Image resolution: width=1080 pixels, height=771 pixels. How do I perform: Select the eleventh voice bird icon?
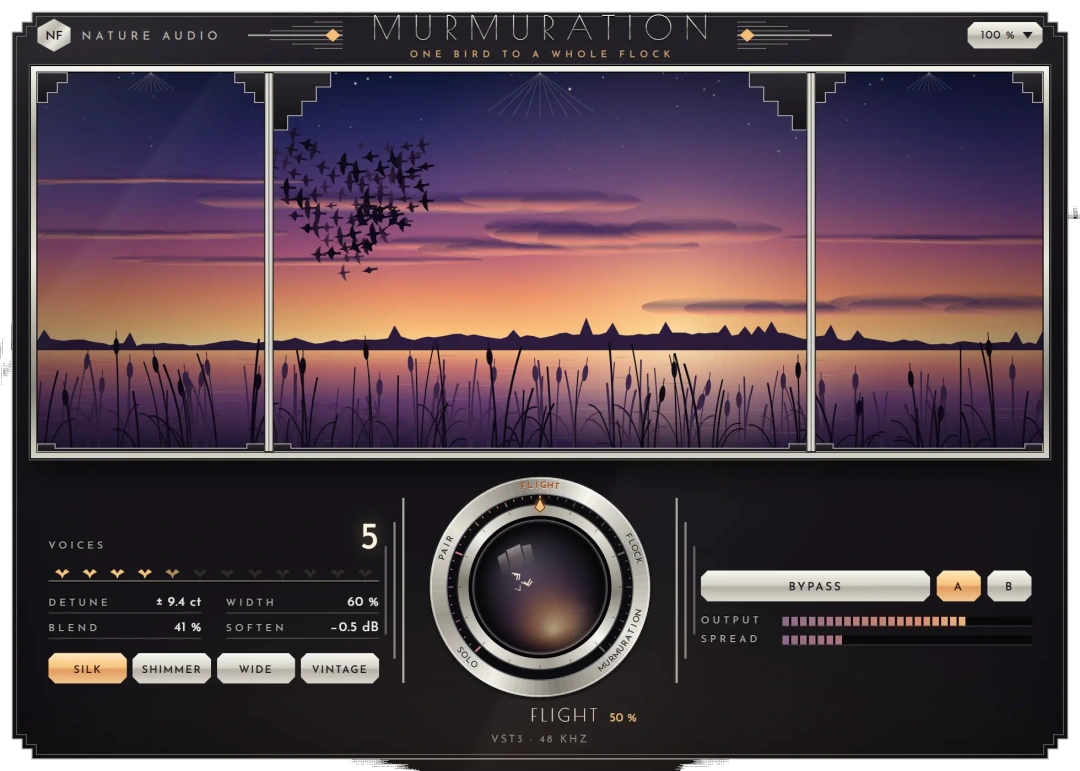click(x=338, y=573)
